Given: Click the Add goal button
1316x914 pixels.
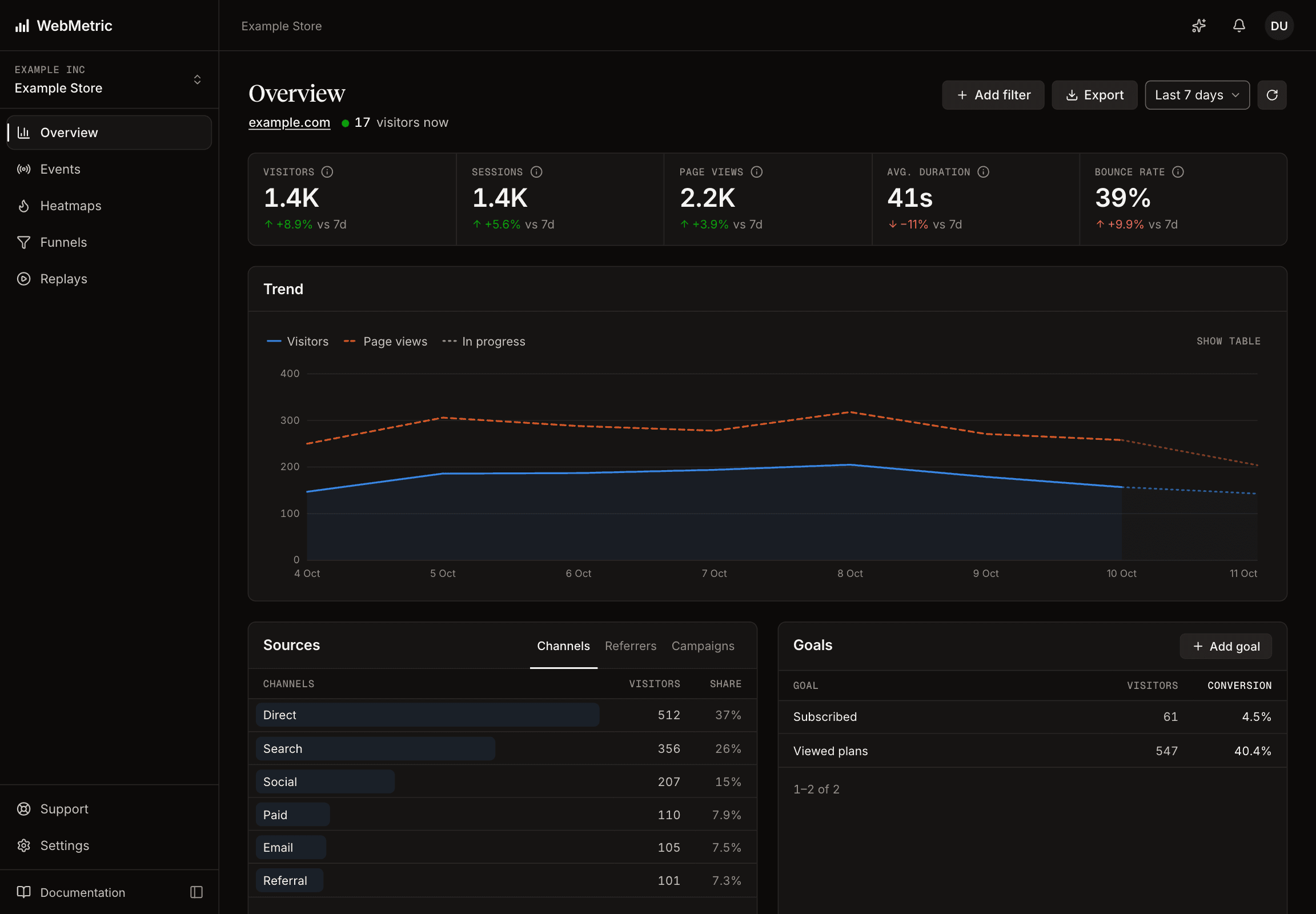Looking at the screenshot, I should pos(1226,647).
